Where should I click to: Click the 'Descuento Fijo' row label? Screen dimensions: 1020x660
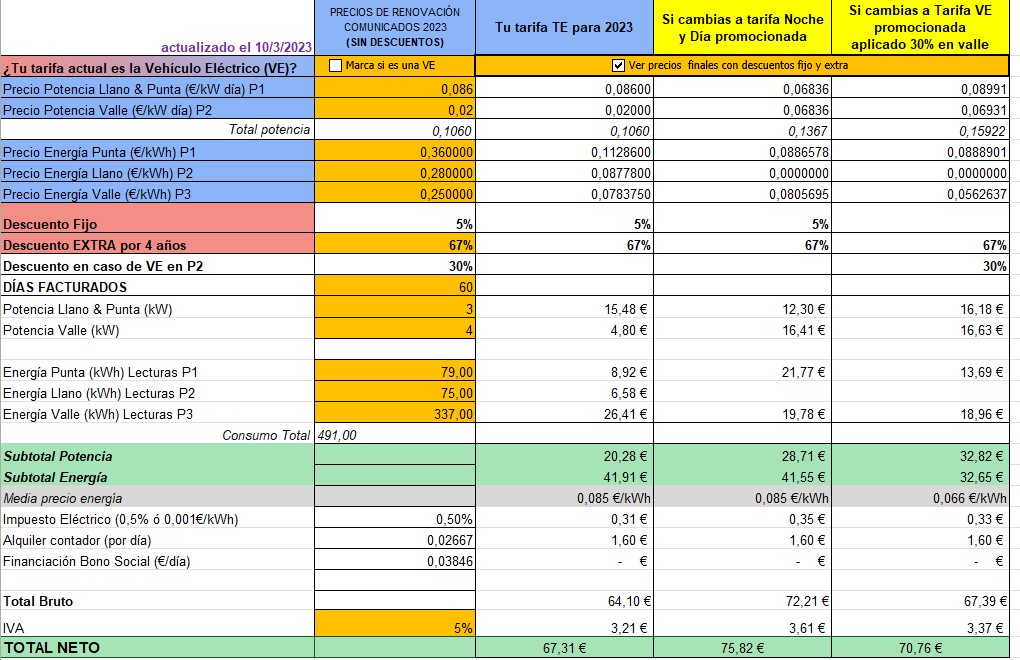click(x=50, y=224)
